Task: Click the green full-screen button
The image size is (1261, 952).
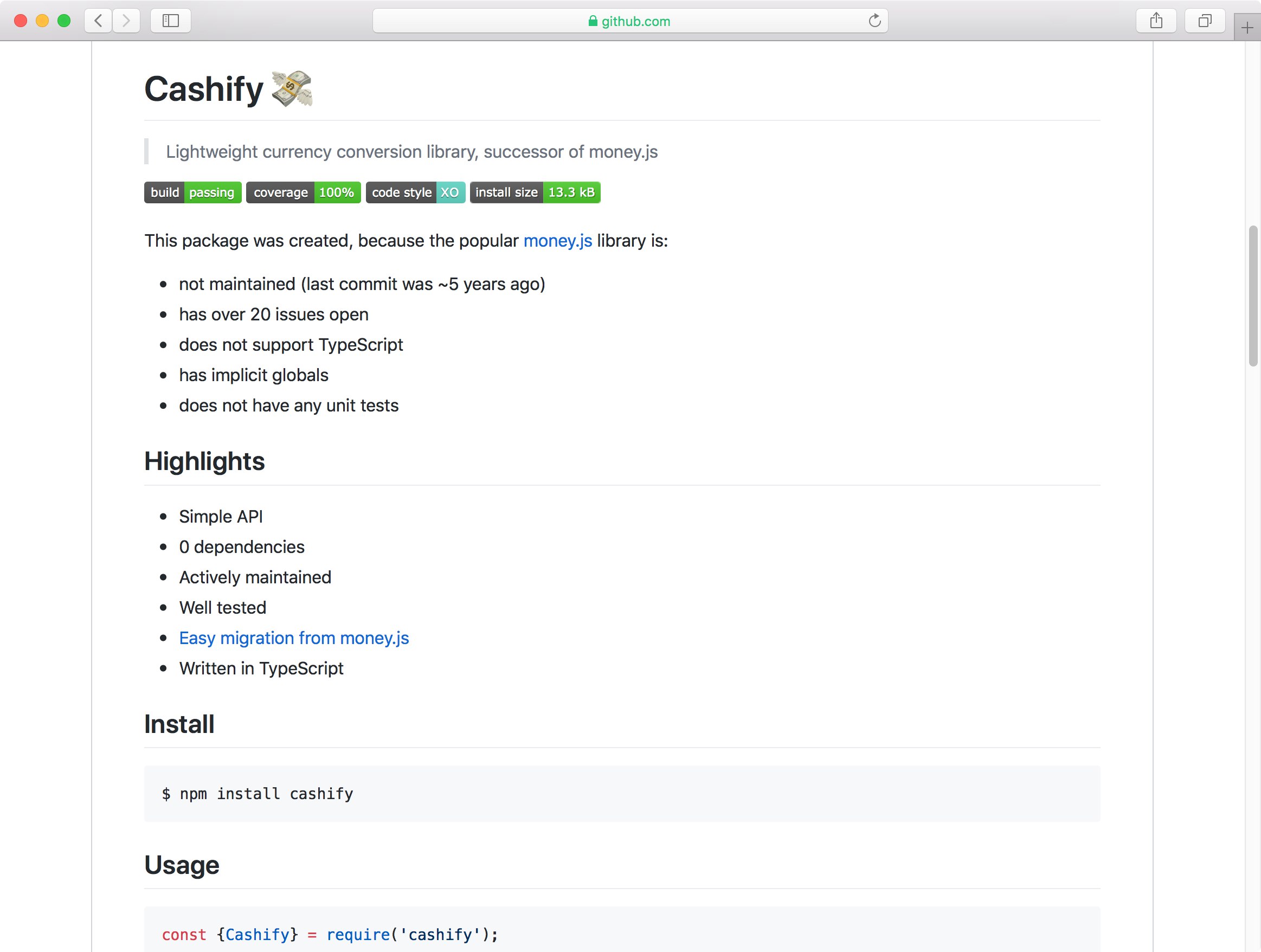Action: (x=64, y=21)
